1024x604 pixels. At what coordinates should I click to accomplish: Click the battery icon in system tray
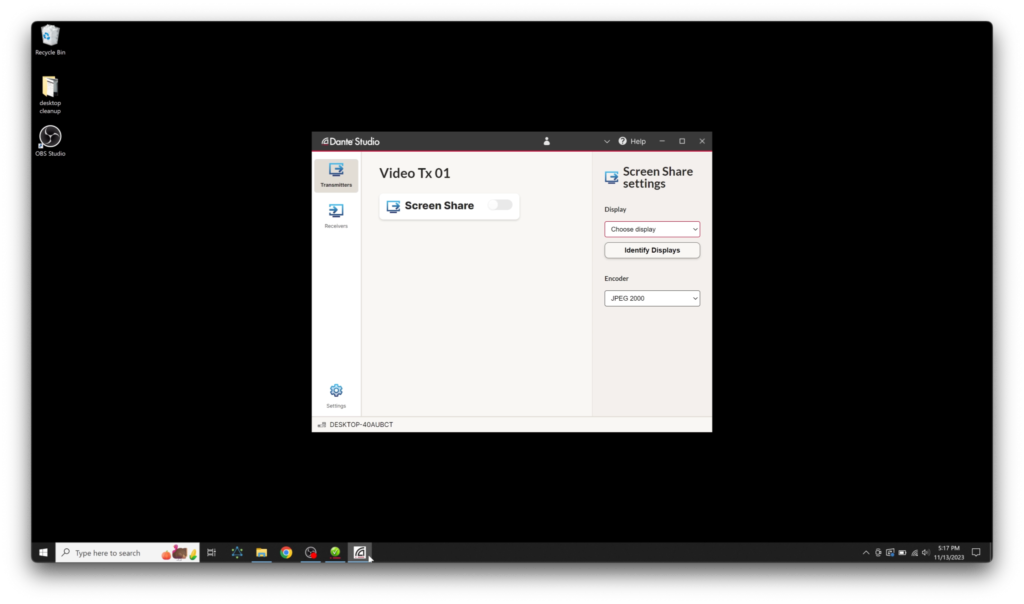click(902, 552)
